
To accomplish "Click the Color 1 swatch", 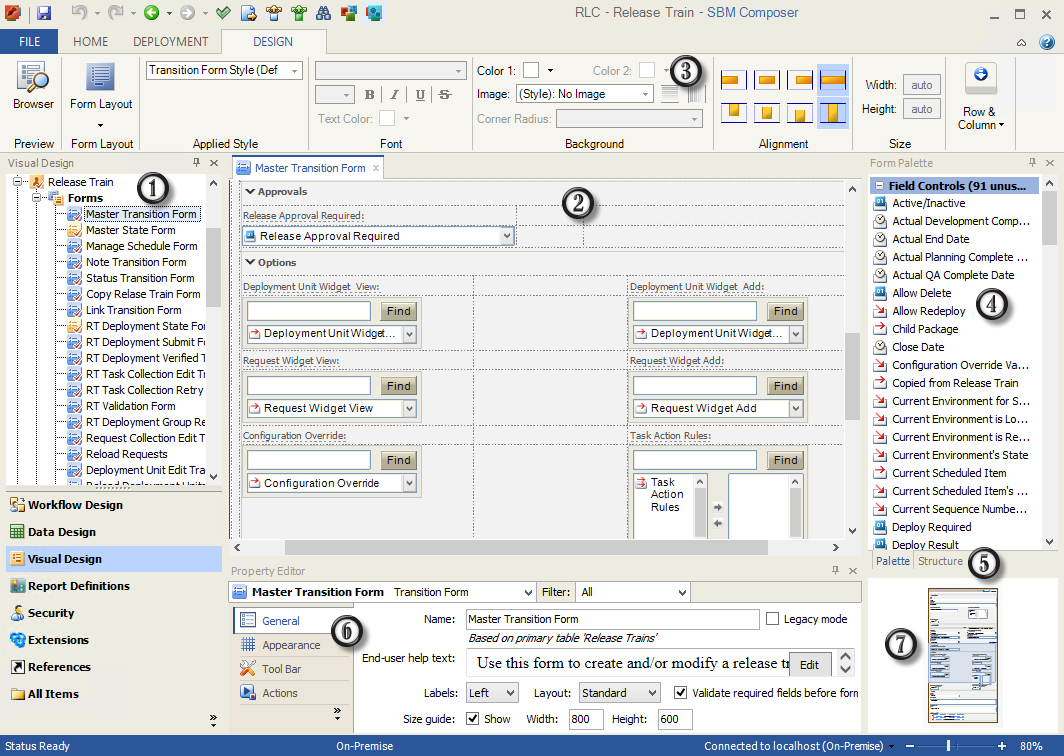I will pos(531,70).
